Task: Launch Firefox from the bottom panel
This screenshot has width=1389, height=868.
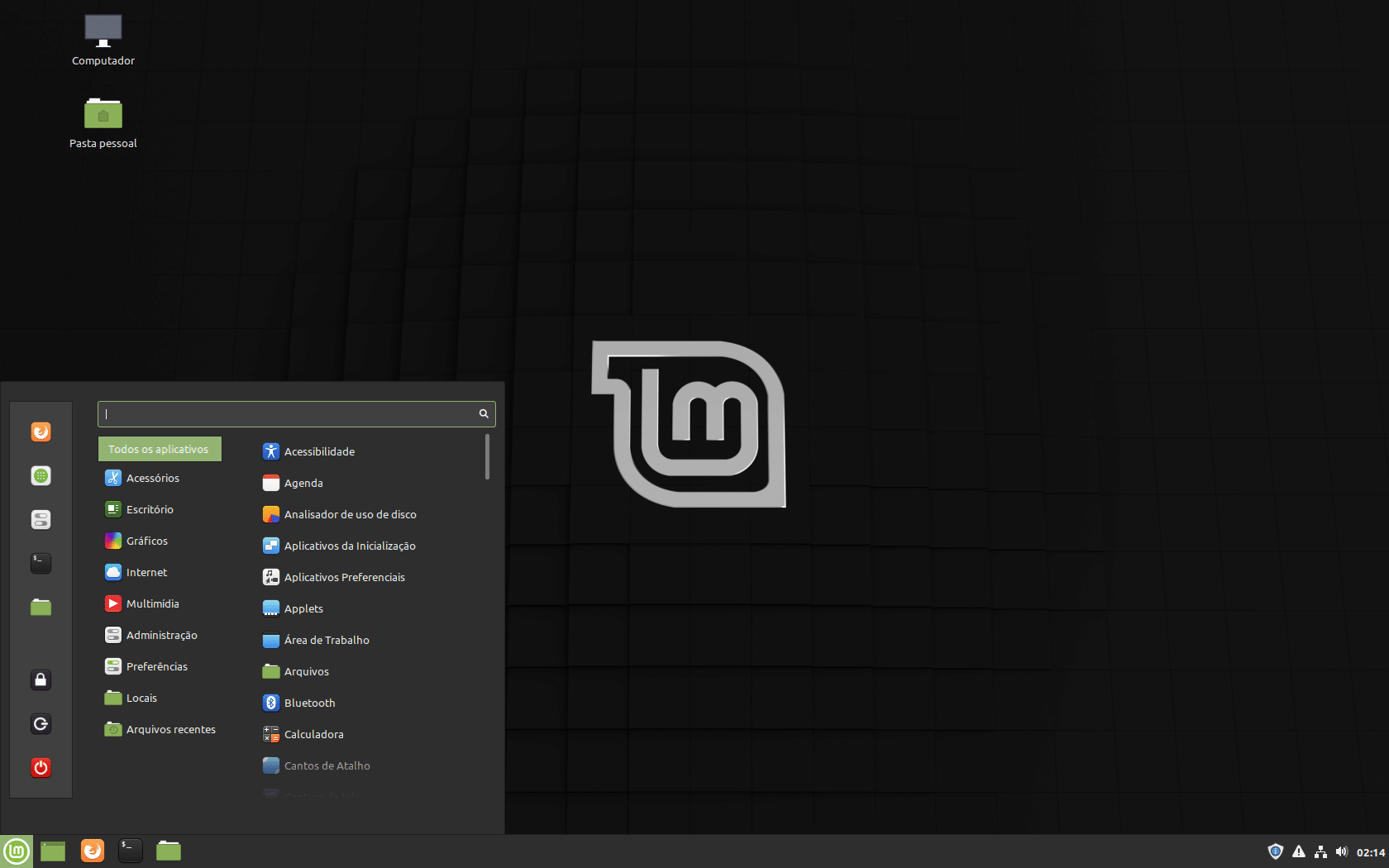Action: 93,851
